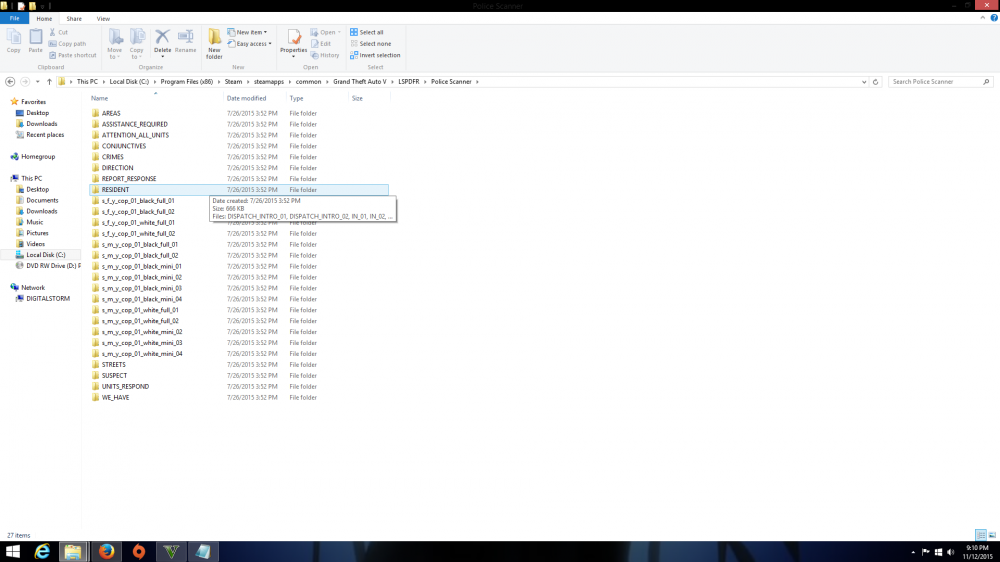Viewport: 1000px width, 562px height.
Task: Open the File menu
Action: pos(15,18)
